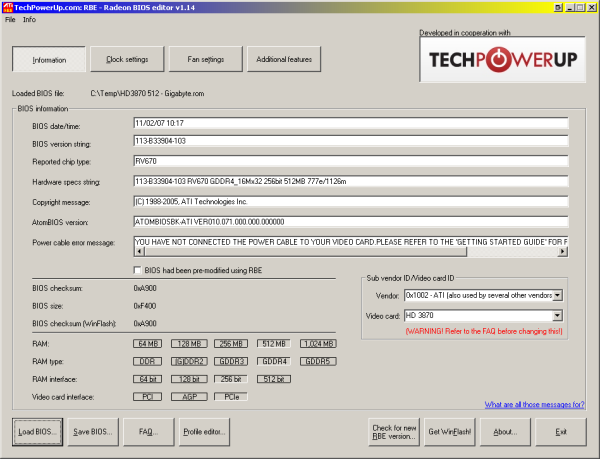Screen dimensions: 600x459
Task: Select the AGP video card interface indicator
Action: (x=189, y=397)
